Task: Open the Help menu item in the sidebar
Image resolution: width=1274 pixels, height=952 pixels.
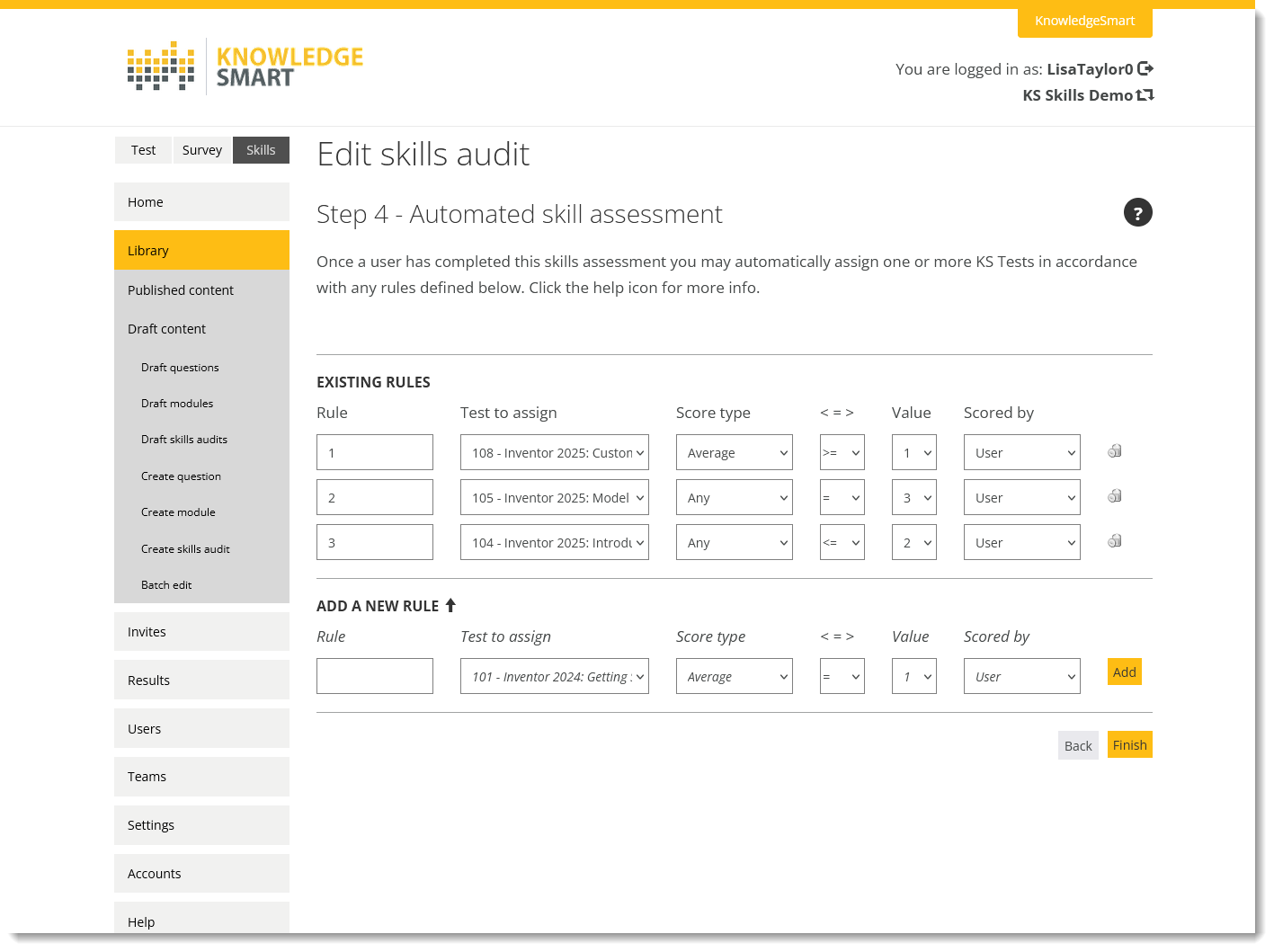Action: pyautogui.click(x=201, y=920)
